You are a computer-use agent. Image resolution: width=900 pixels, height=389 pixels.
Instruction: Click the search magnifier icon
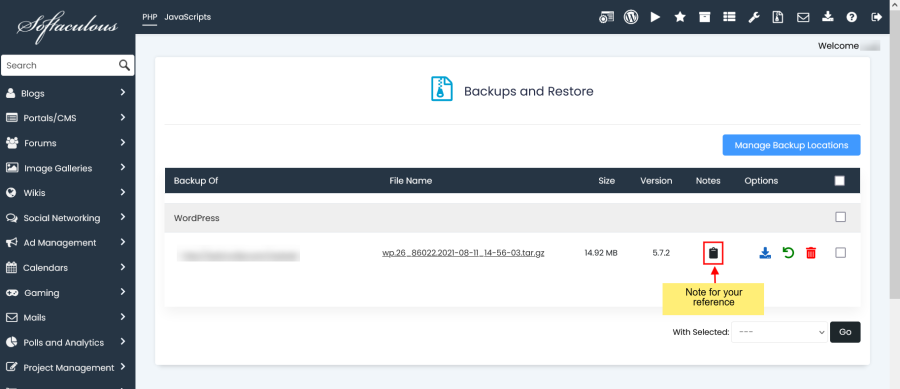click(x=125, y=65)
